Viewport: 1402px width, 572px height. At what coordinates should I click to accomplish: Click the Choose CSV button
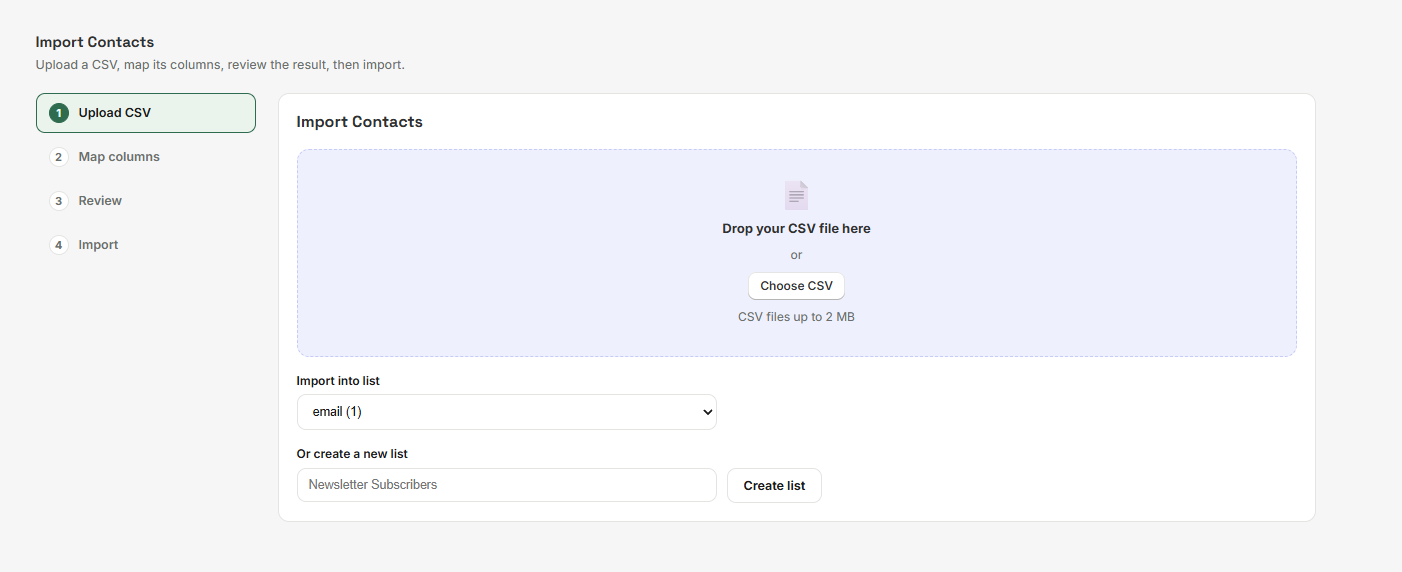tap(796, 286)
